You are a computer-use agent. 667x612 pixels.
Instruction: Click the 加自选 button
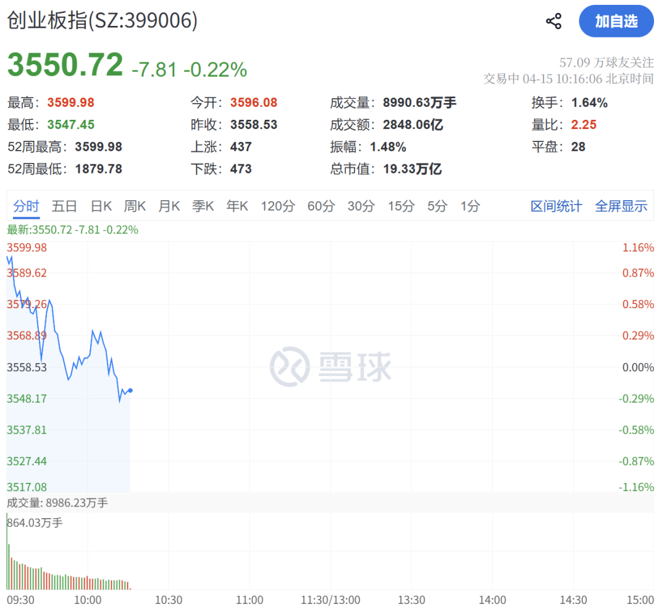pyautogui.click(x=616, y=21)
